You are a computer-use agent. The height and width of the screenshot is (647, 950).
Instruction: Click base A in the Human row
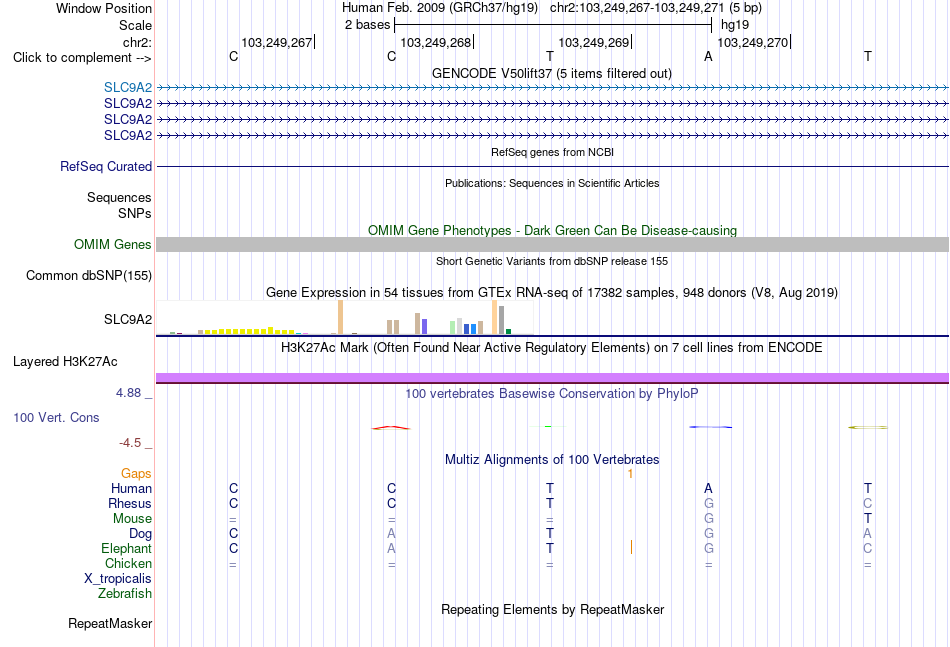(708, 488)
